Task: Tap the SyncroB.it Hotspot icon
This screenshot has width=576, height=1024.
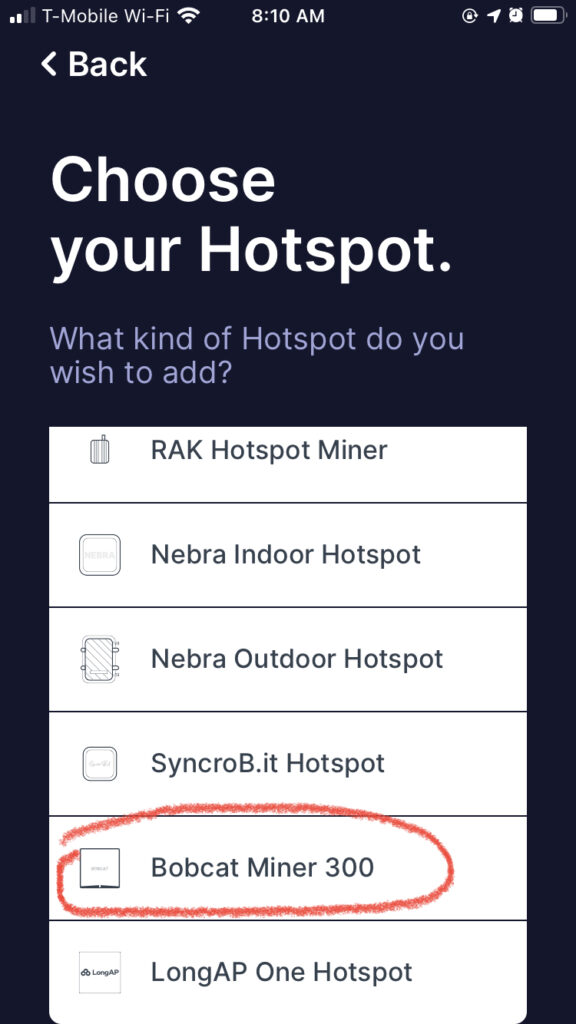Action: [99, 763]
